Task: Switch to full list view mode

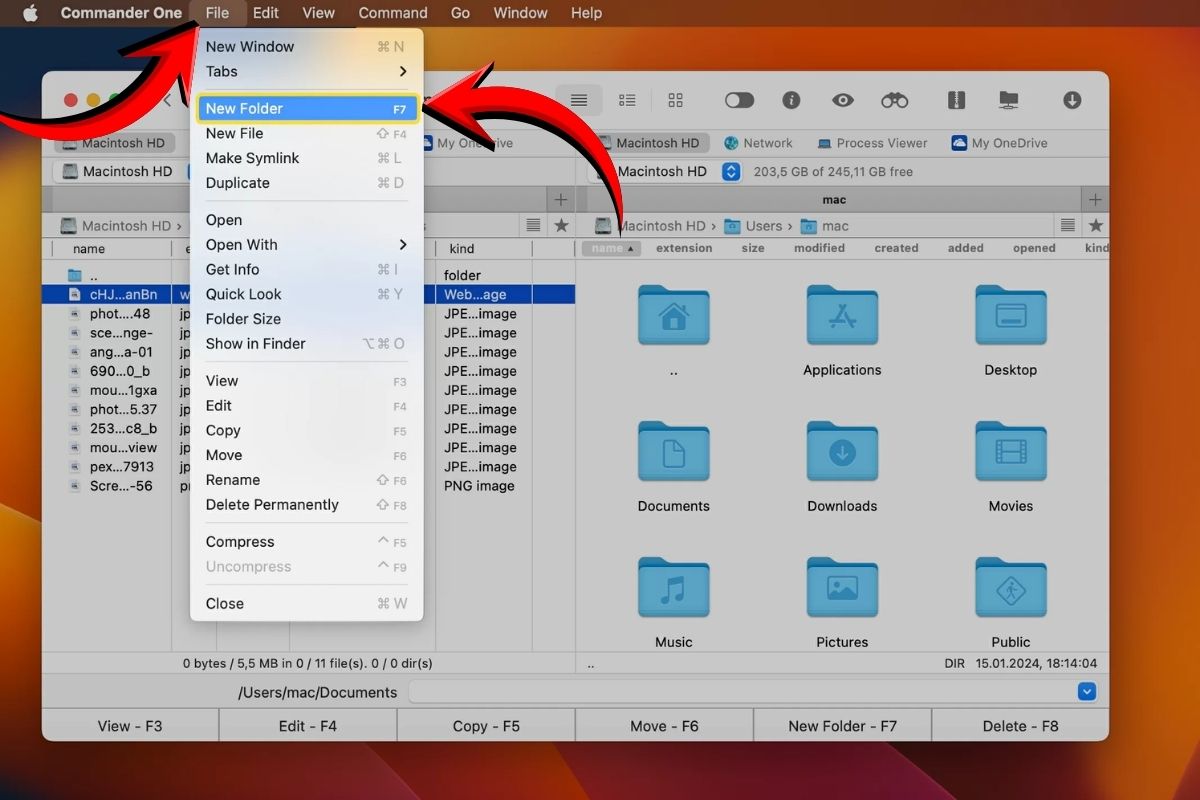Action: [579, 100]
